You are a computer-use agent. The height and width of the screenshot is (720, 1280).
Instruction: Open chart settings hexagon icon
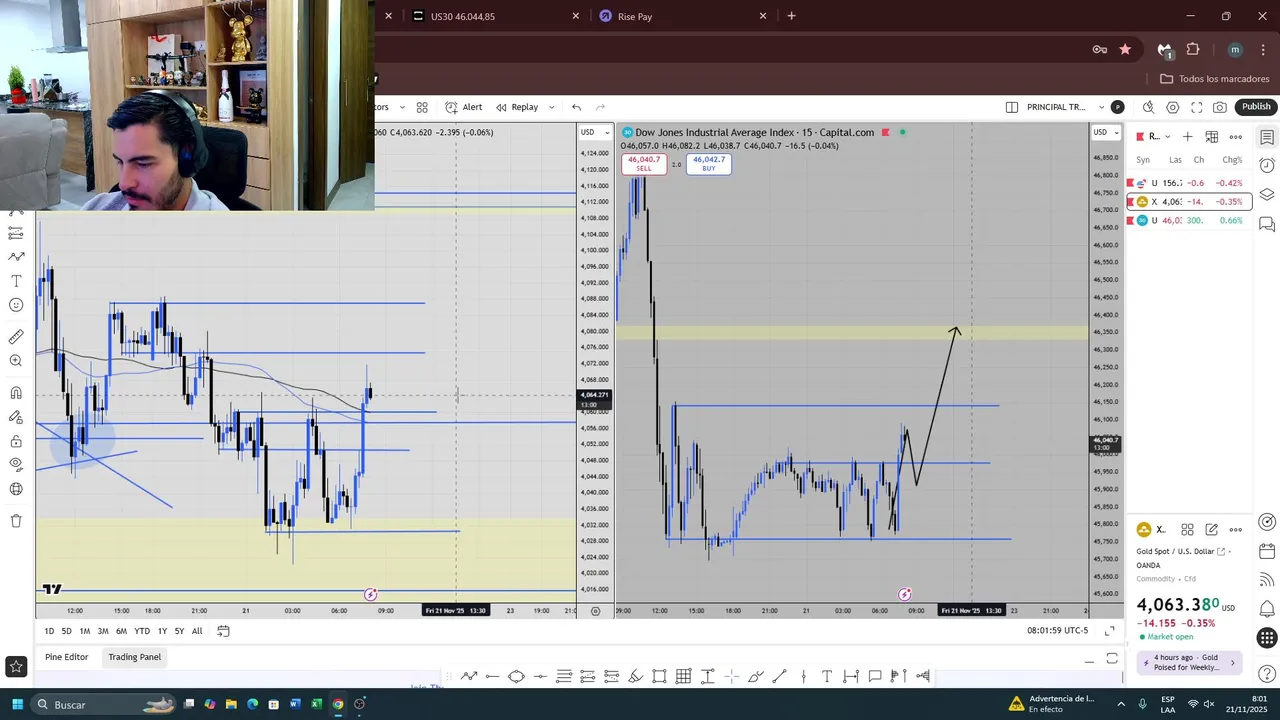[1173, 107]
